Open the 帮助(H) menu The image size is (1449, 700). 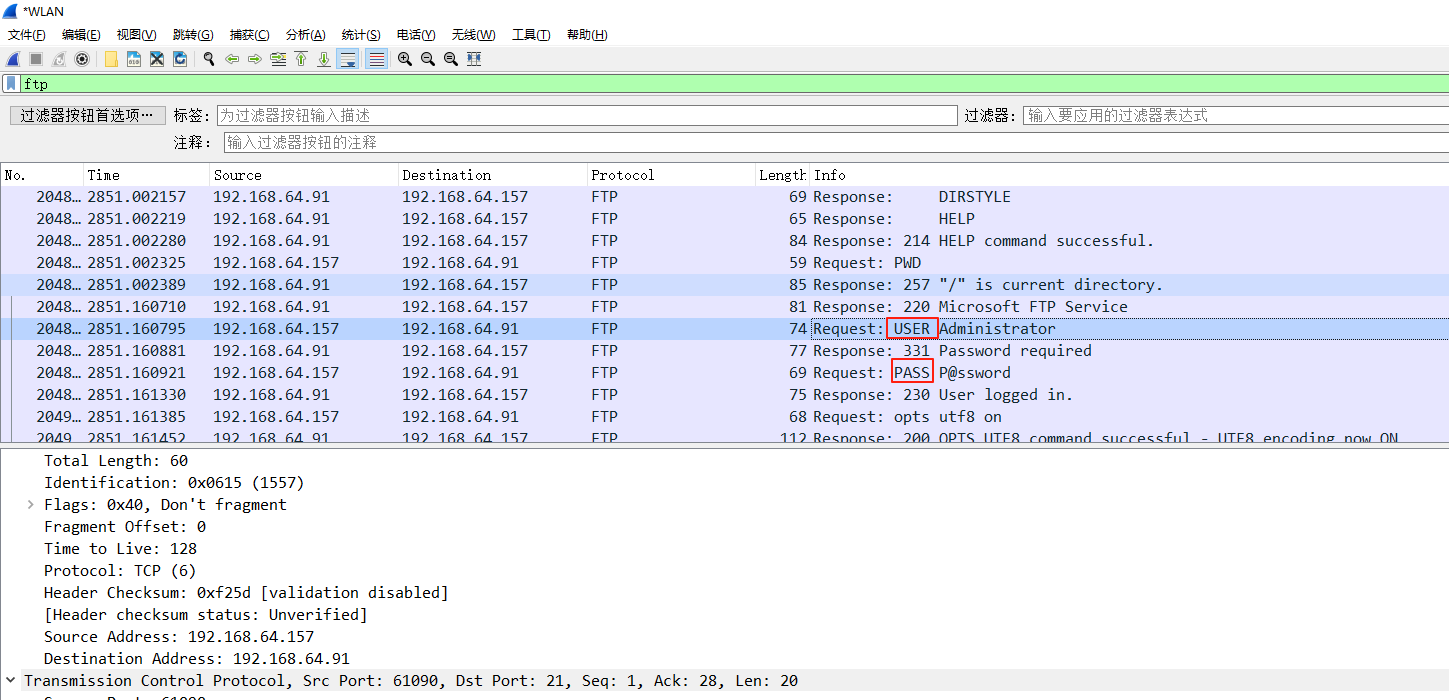click(587, 35)
